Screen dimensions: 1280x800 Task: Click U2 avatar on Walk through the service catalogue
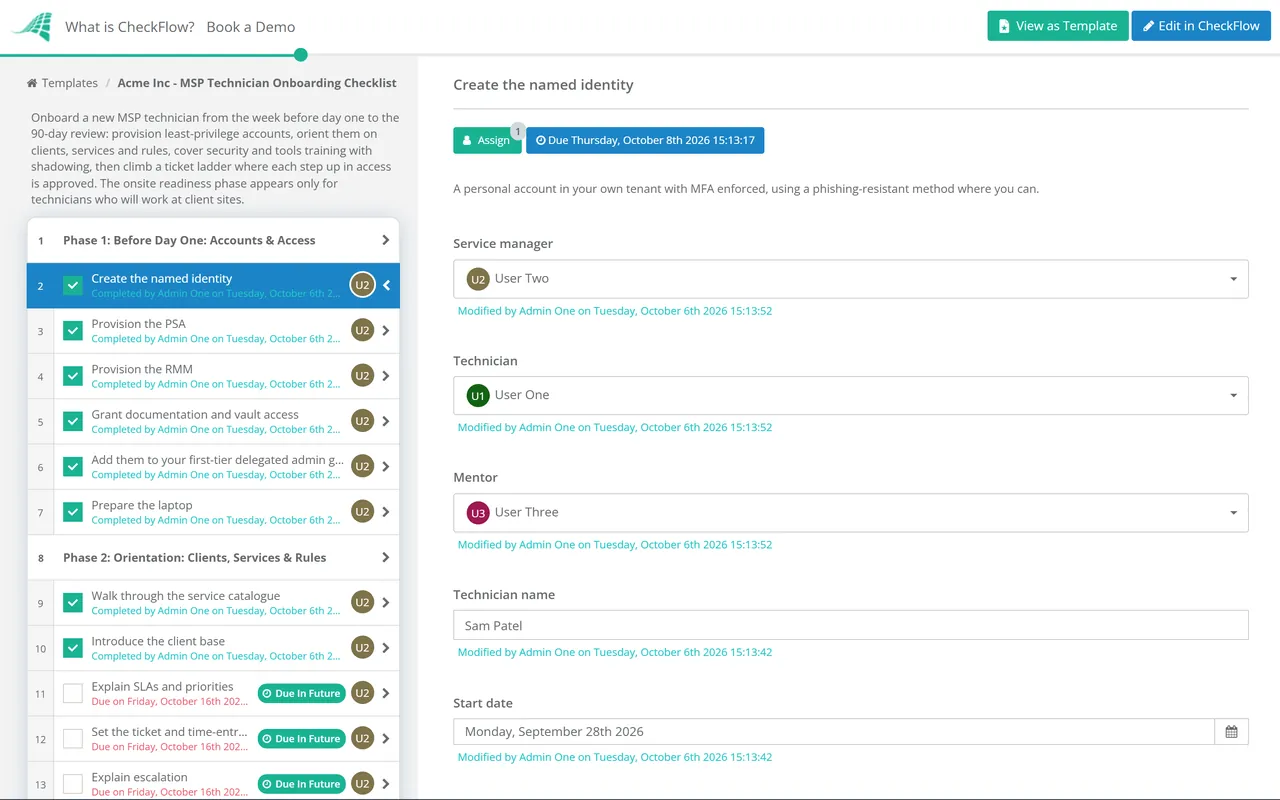point(362,602)
